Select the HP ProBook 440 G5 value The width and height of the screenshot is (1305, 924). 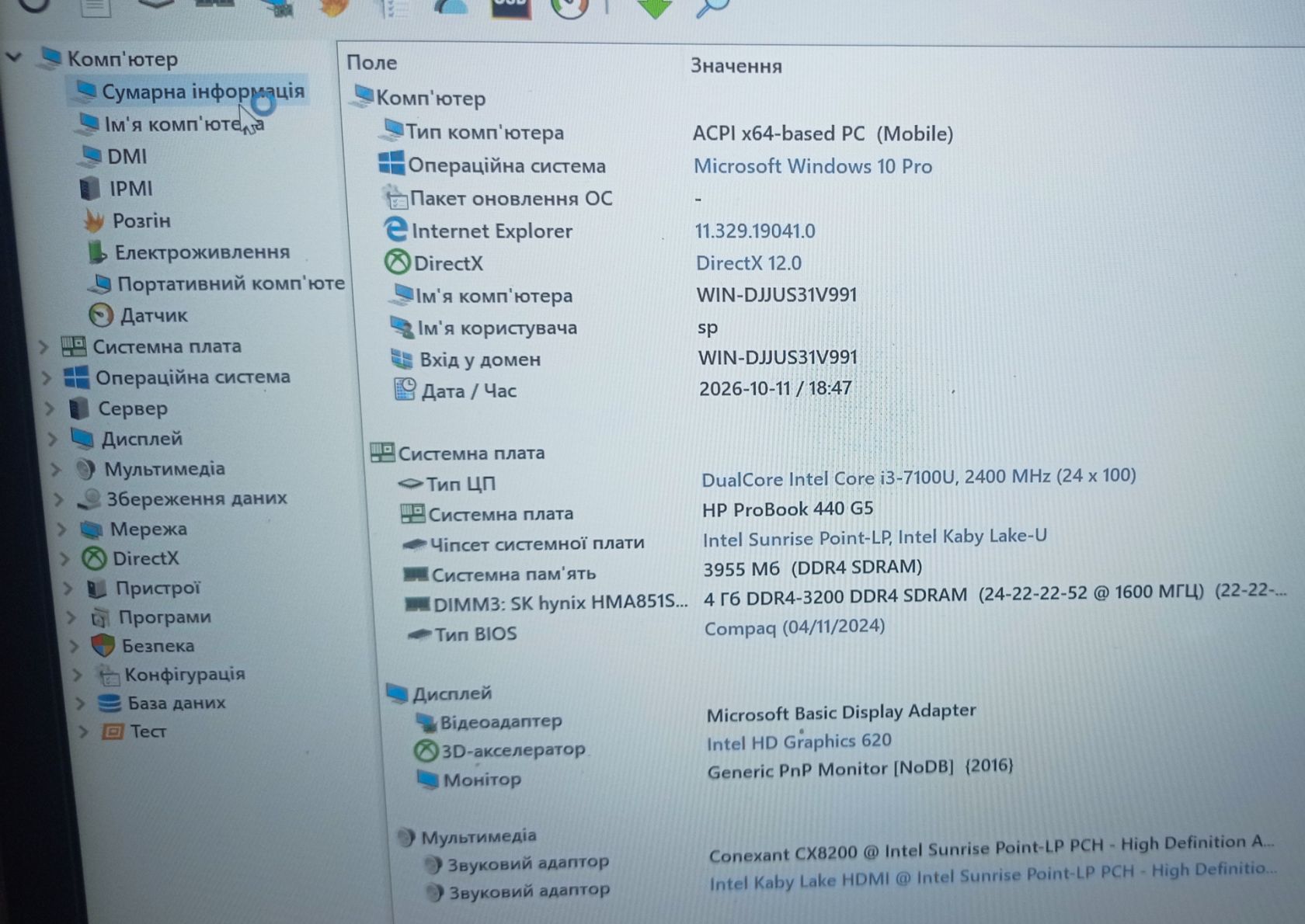pos(788,509)
